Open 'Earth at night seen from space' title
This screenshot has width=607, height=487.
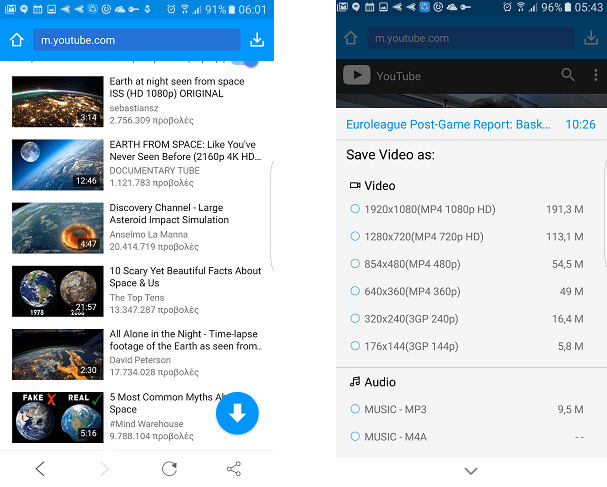(x=177, y=87)
